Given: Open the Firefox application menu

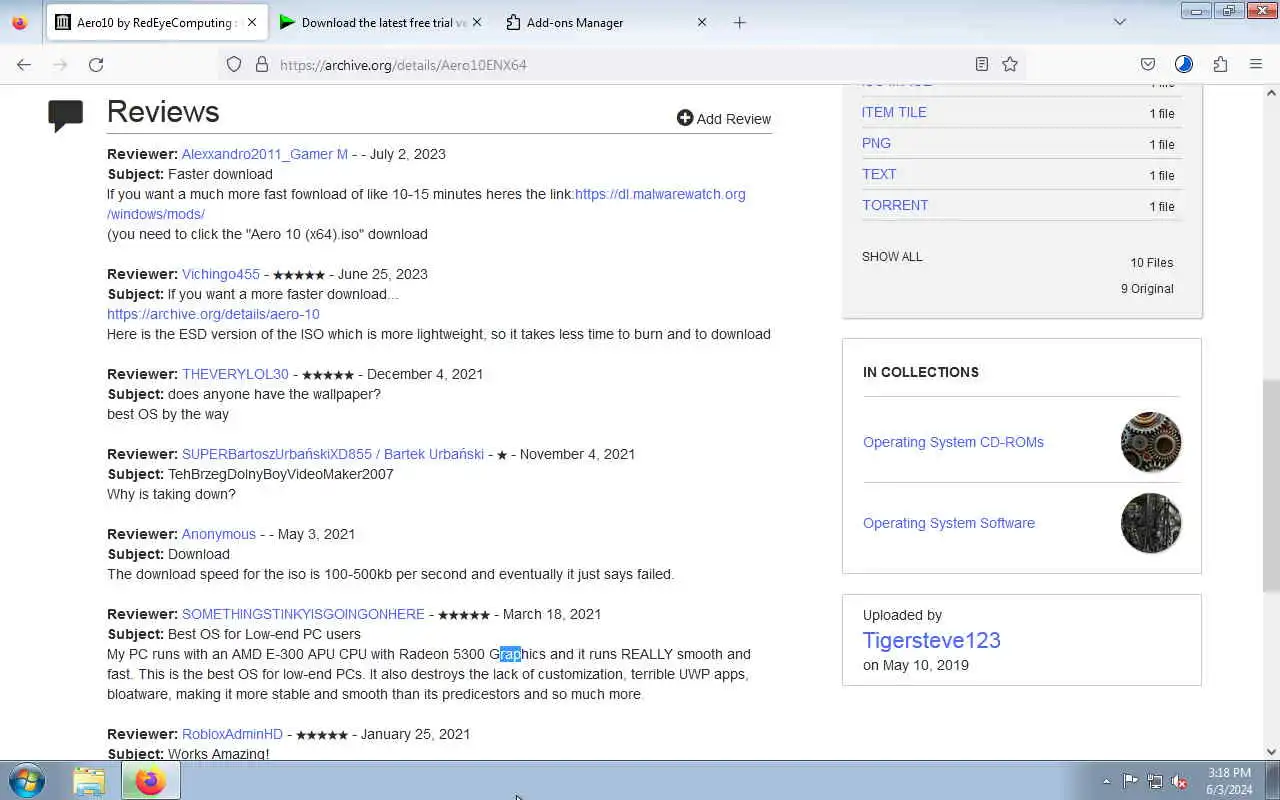Looking at the screenshot, I should (x=1256, y=64).
